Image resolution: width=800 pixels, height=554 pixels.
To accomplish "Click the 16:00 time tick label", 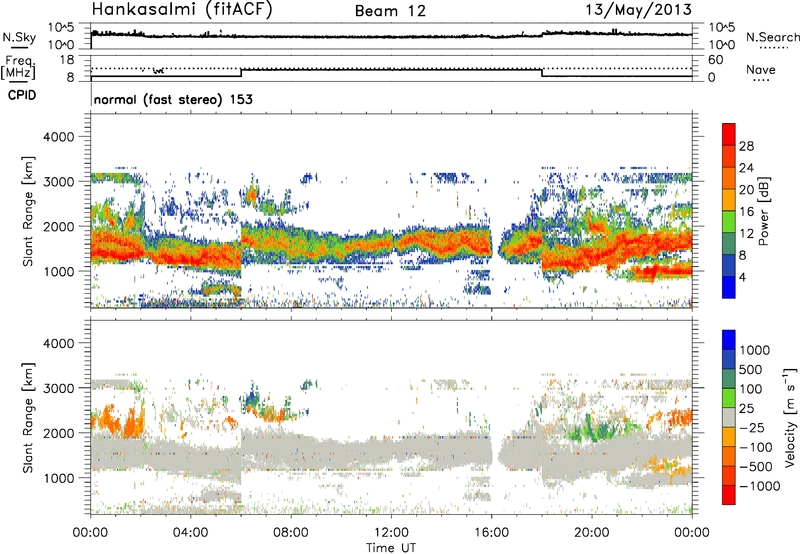I will click(x=491, y=533).
